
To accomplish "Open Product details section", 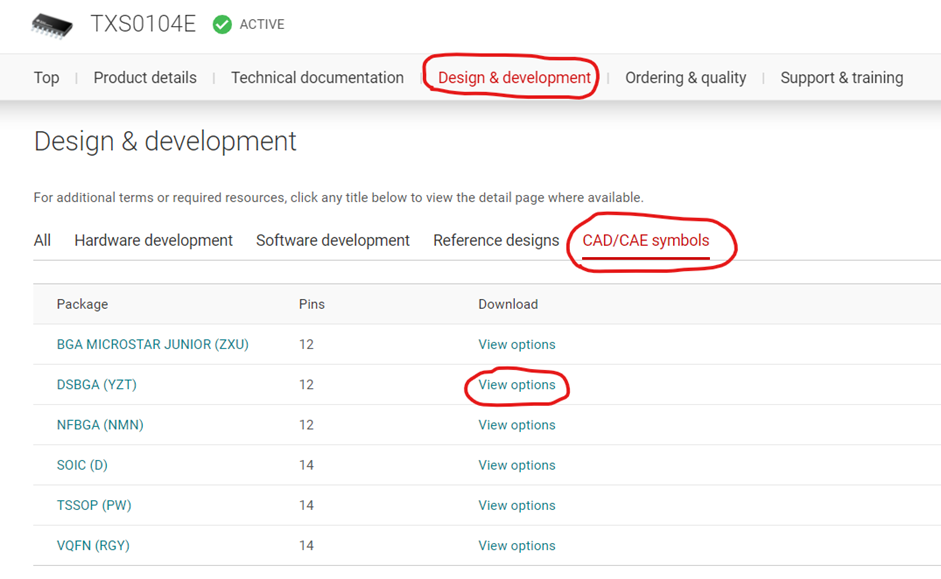I will point(145,77).
